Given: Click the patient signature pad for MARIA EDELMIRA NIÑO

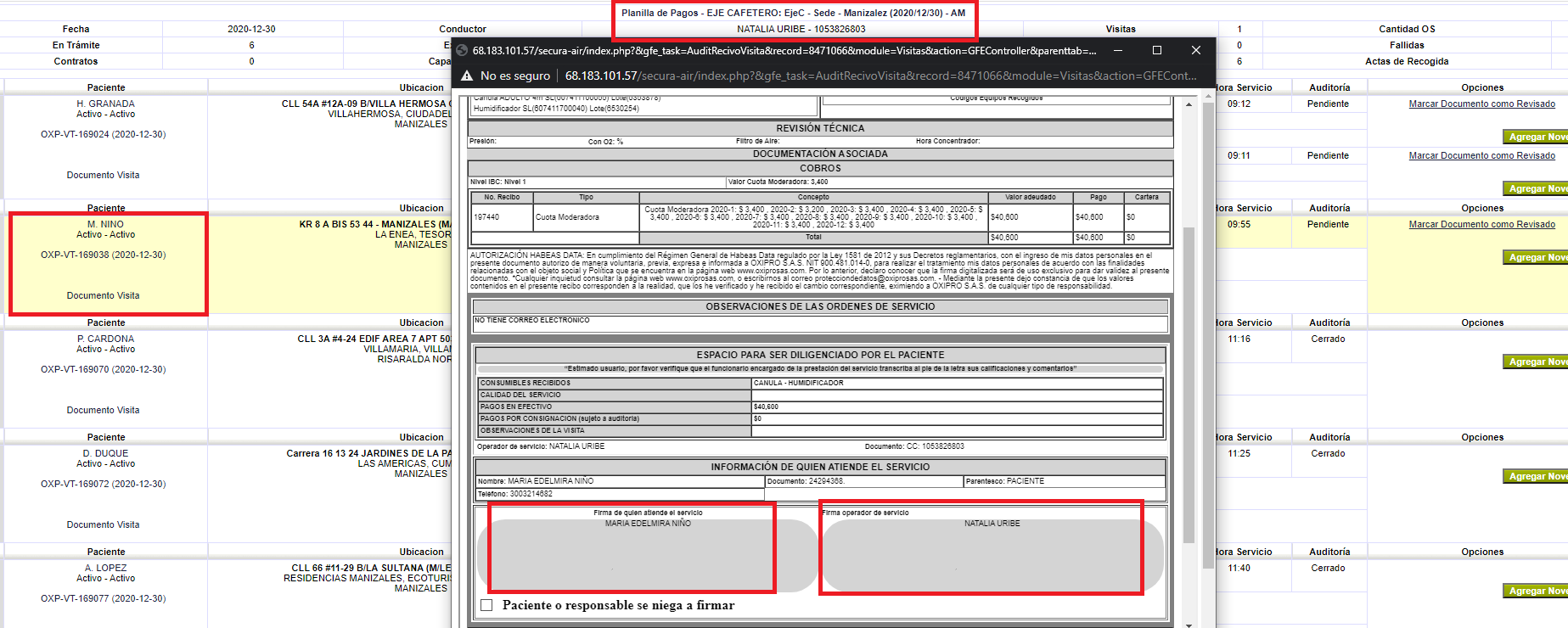Looking at the screenshot, I should tap(648, 555).
